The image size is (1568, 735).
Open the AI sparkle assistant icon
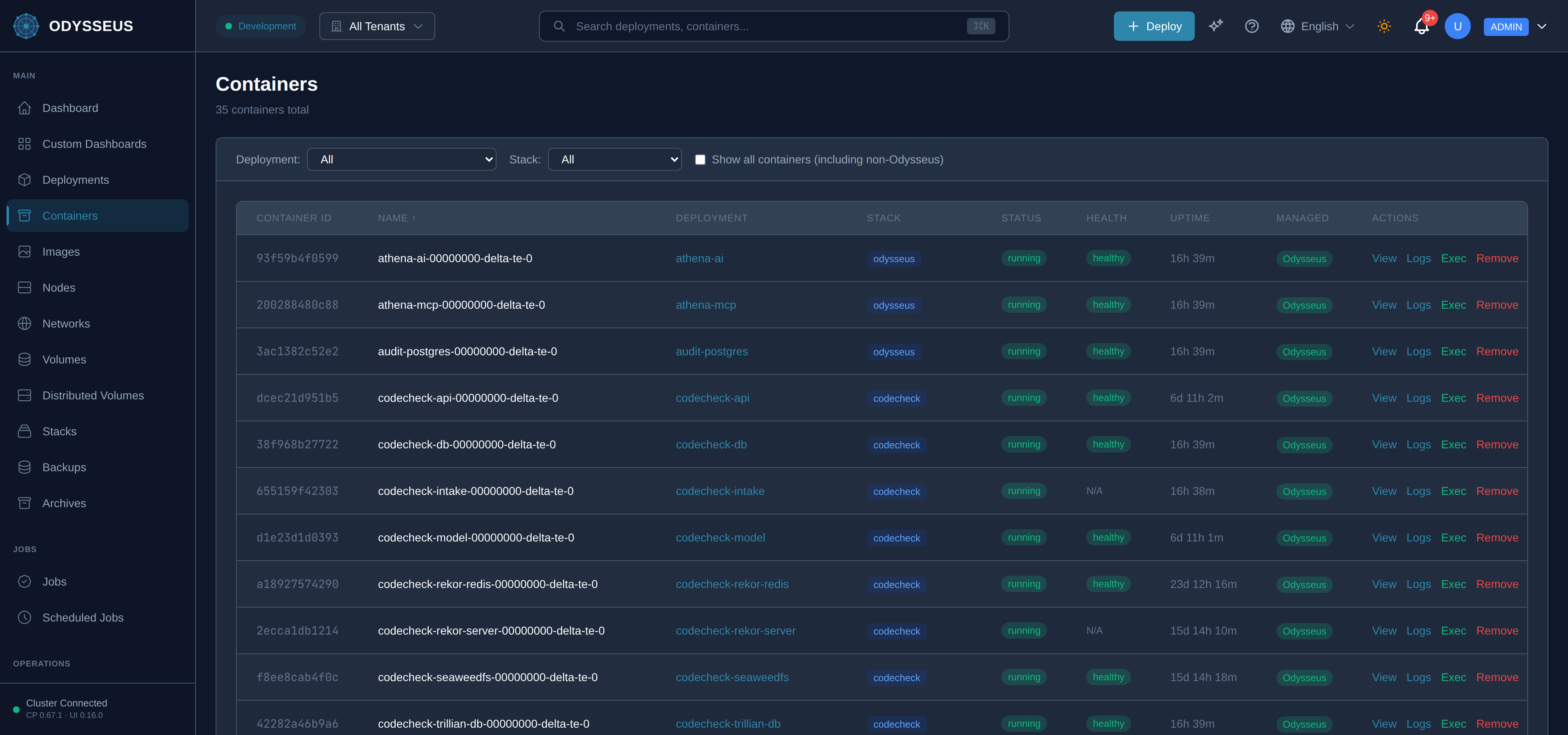click(x=1216, y=26)
